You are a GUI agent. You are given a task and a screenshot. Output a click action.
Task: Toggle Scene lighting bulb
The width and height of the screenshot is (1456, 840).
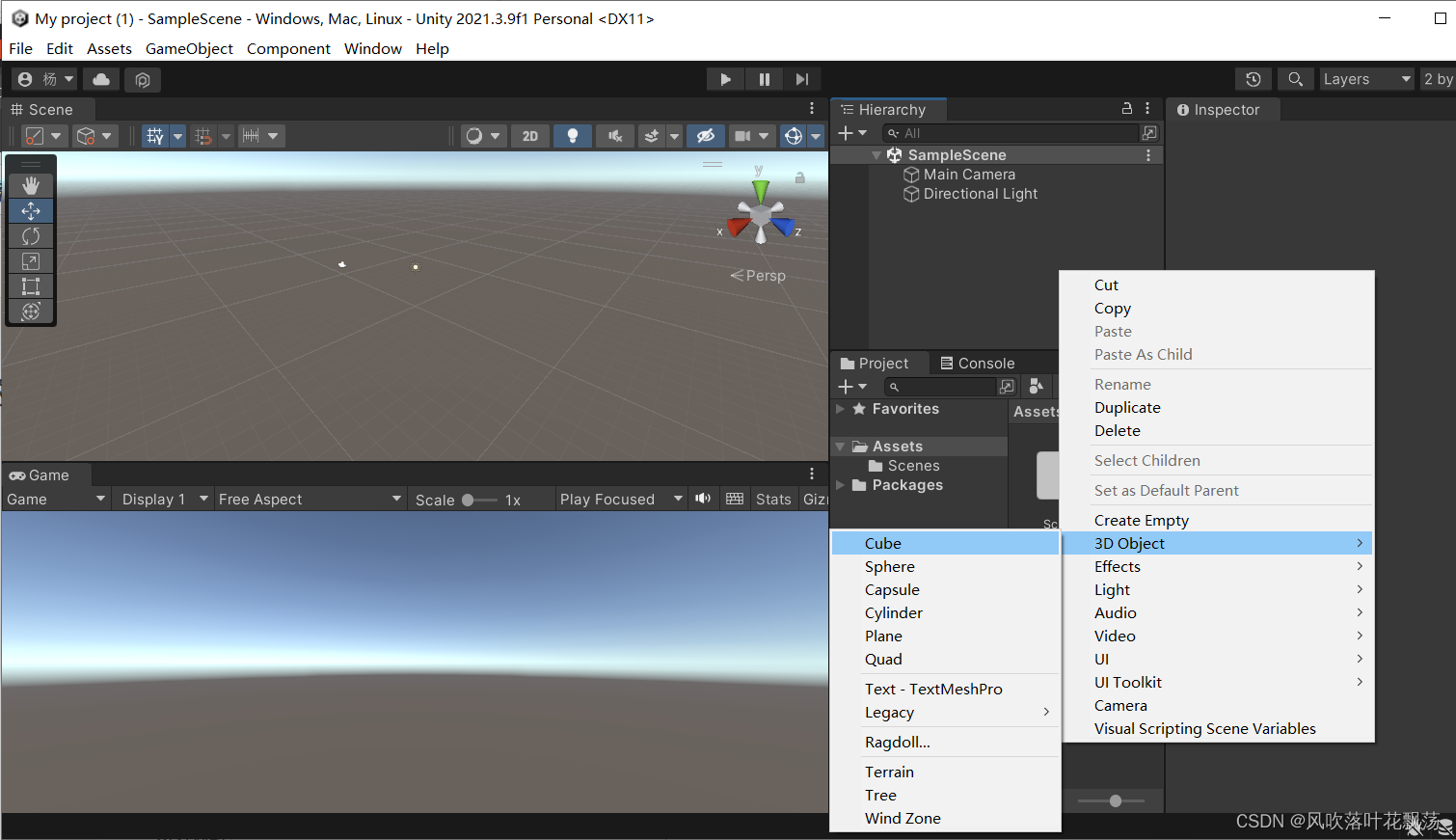click(573, 136)
